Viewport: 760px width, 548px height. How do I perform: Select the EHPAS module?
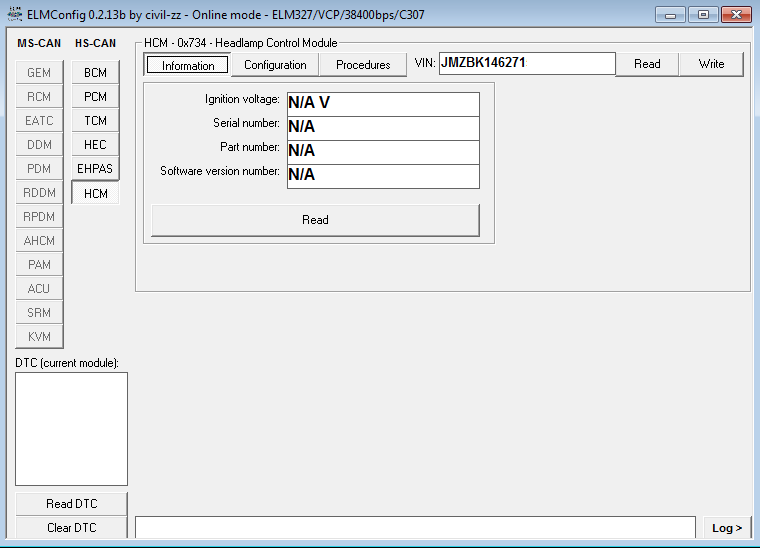pos(95,169)
